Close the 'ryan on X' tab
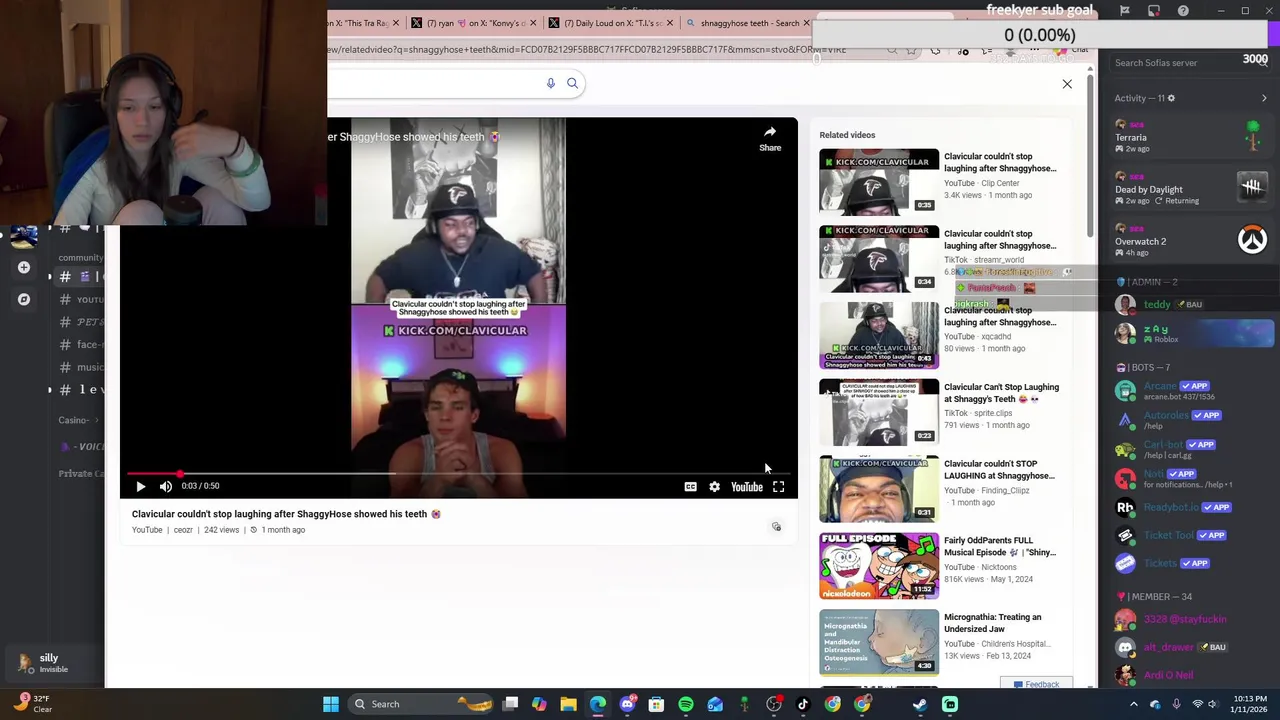Screen dimensions: 1280x720 tap(533, 23)
